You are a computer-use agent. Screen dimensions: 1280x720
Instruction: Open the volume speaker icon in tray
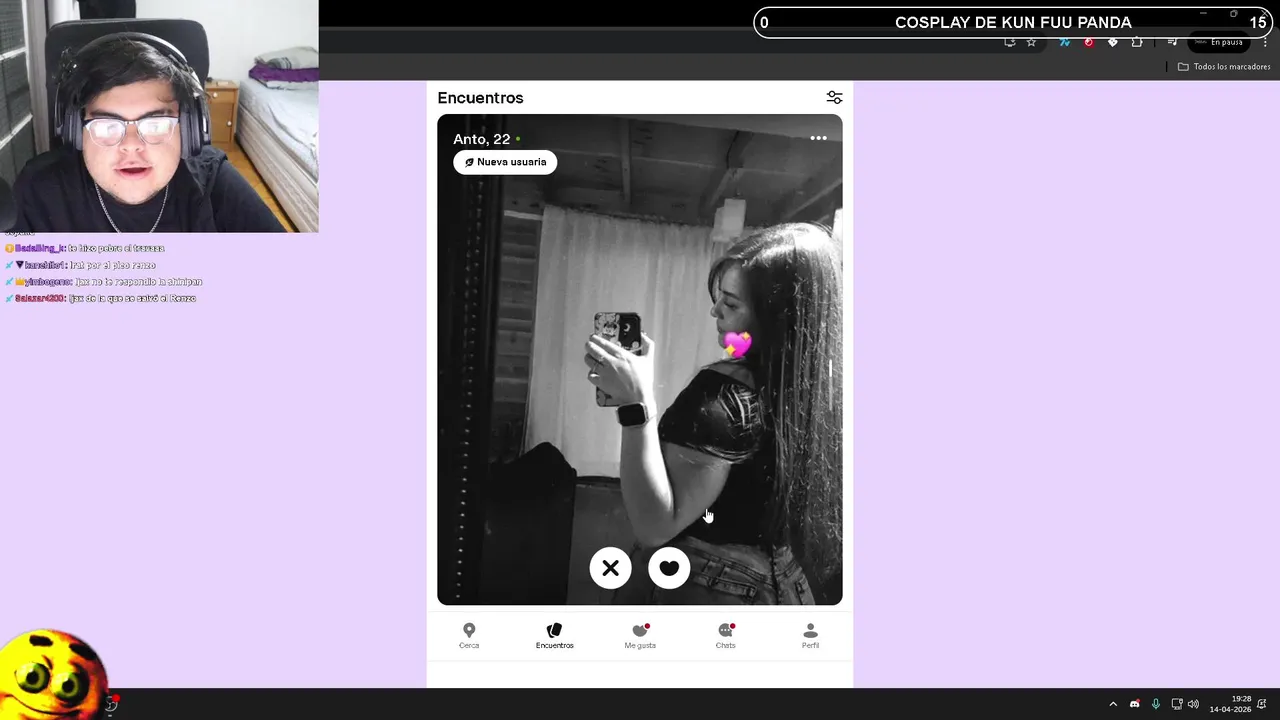coord(1193,704)
